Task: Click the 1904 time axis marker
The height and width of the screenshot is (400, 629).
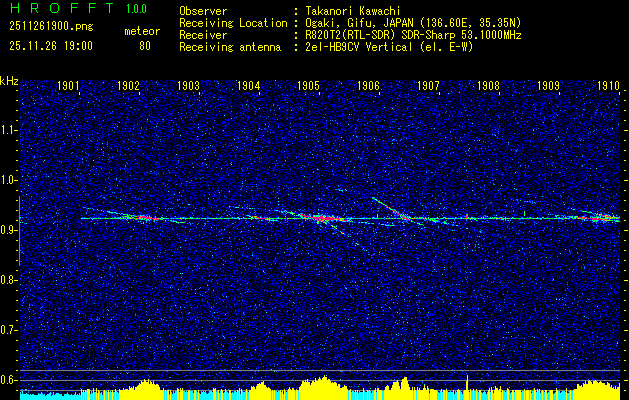Action: pyautogui.click(x=248, y=85)
